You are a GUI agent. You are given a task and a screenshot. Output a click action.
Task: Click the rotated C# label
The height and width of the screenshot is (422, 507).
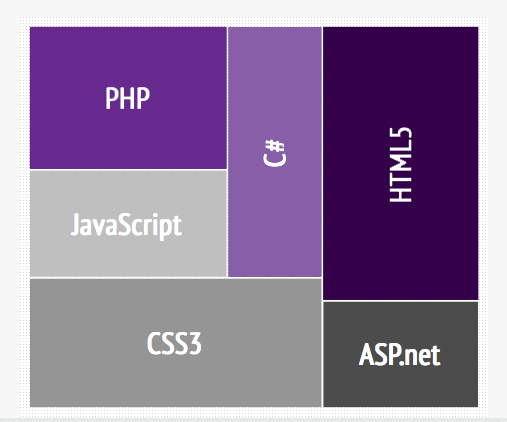coord(275,153)
